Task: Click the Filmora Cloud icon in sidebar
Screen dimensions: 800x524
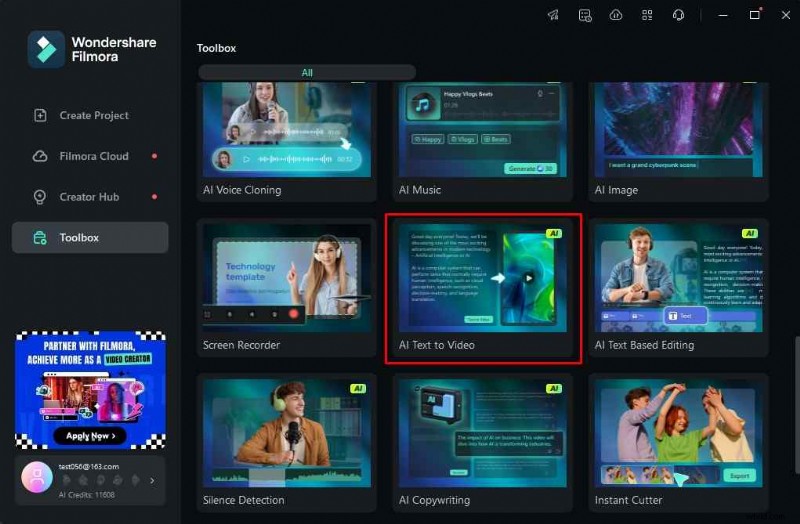Action: point(40,156)
